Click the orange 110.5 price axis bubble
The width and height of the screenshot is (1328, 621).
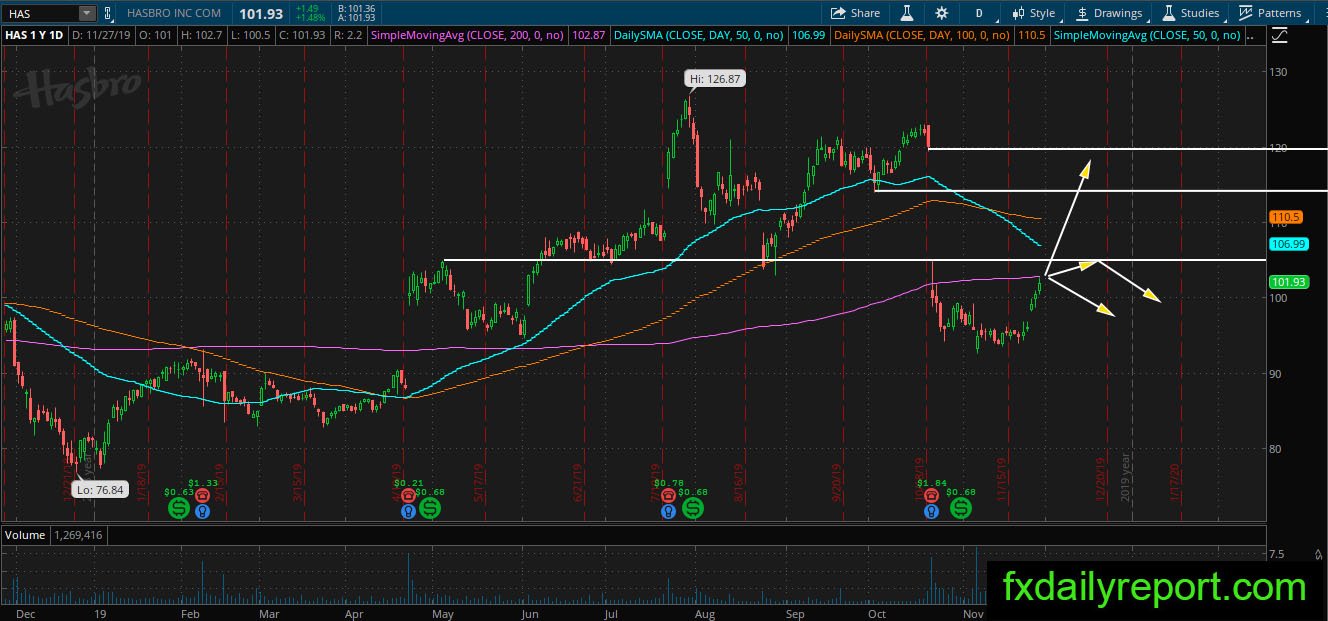(1284, 217)
